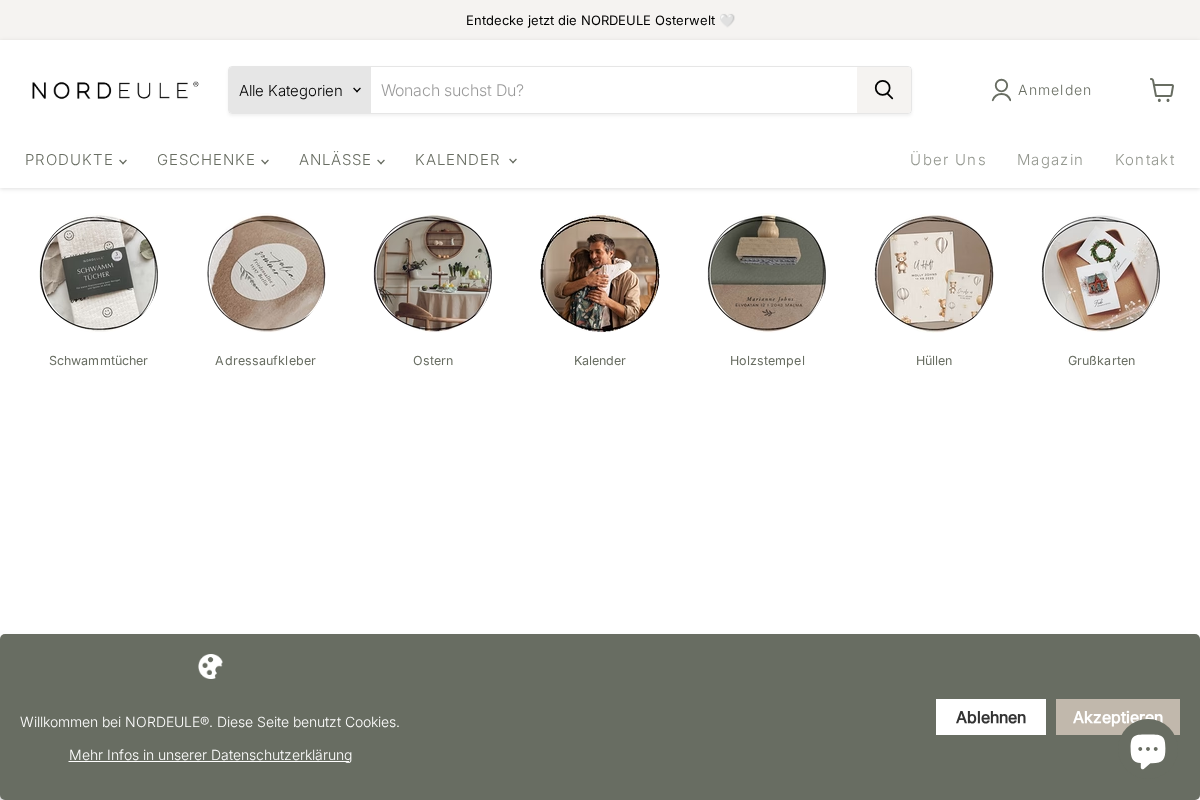Expand the Anlässe dropdown chevron
Image resolution: width=1200 pixels, height=800 pixels.
[380, 161]
